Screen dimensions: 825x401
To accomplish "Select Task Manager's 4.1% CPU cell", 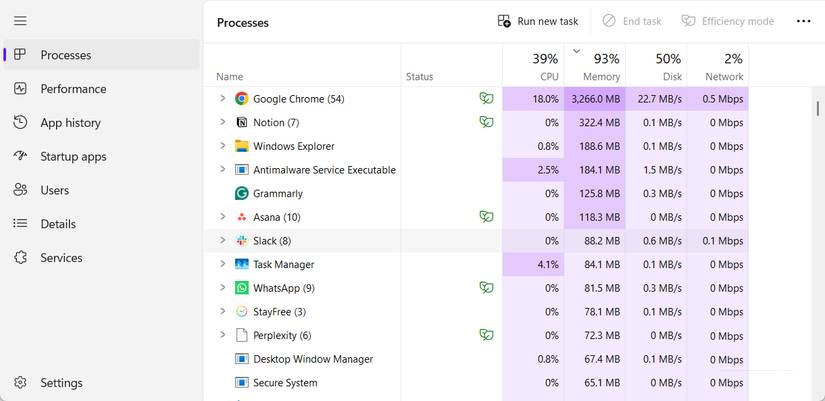I will point(533,264).
